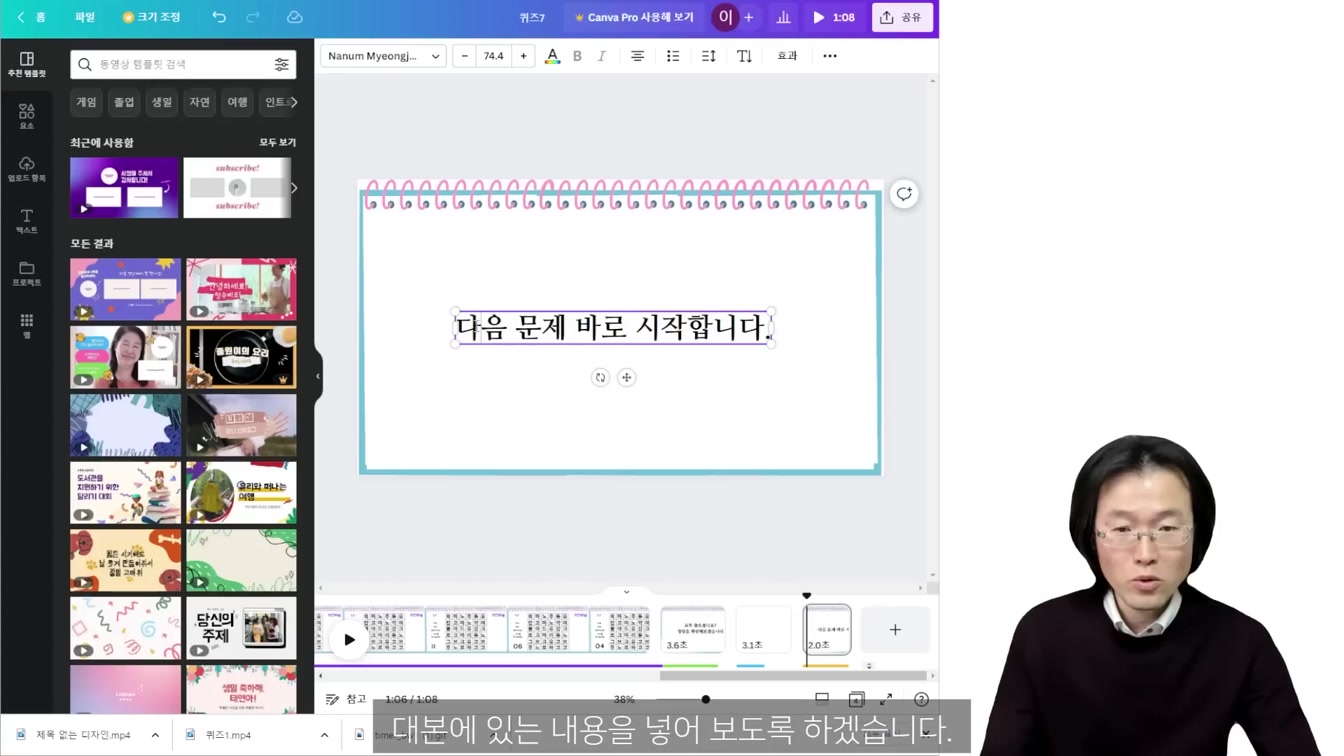Open the subscribe! recently used template
The width and height of the screenshot is (1344, 756).
(237, 187)
